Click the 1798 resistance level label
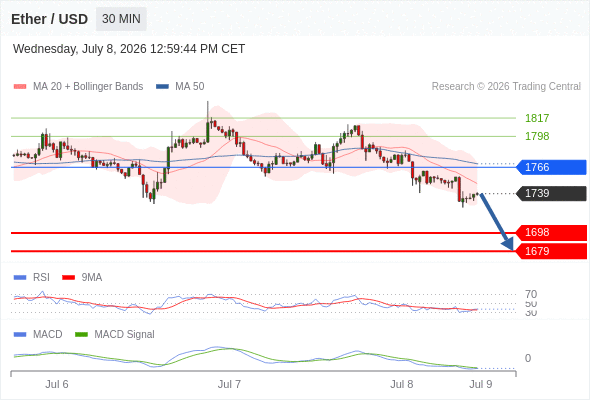The image size is (590, 400). pyautogui.click(x=537, y=136)
